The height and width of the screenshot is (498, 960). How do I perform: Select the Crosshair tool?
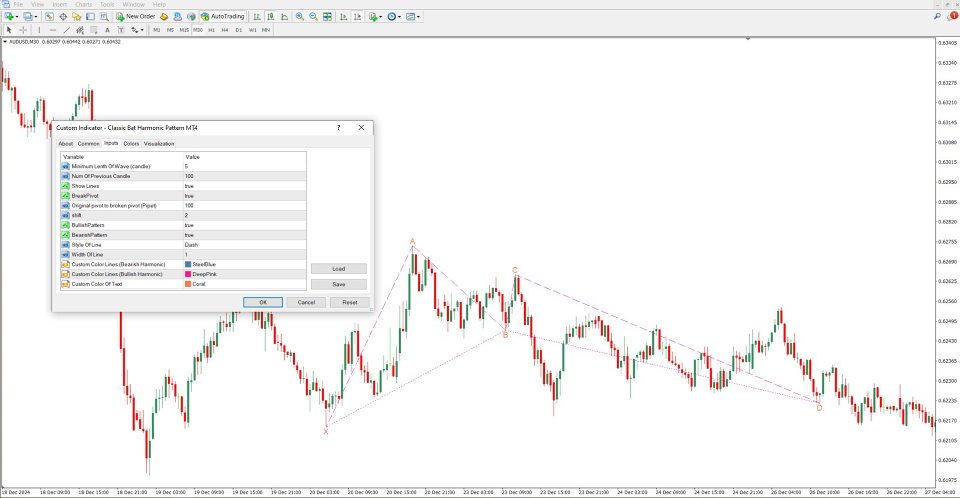coord(23,29)
